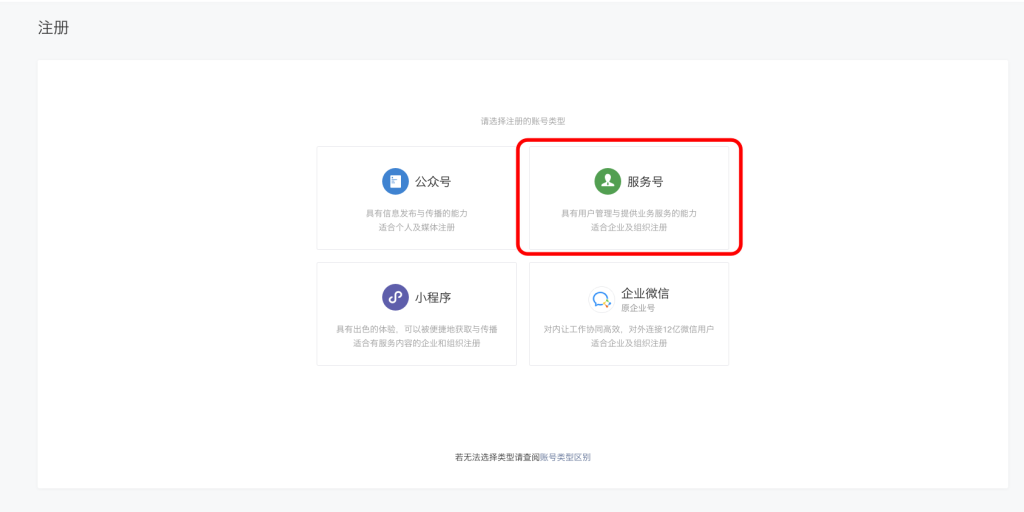
Task: Click the 注册 page heading
Action: (53, 28)
